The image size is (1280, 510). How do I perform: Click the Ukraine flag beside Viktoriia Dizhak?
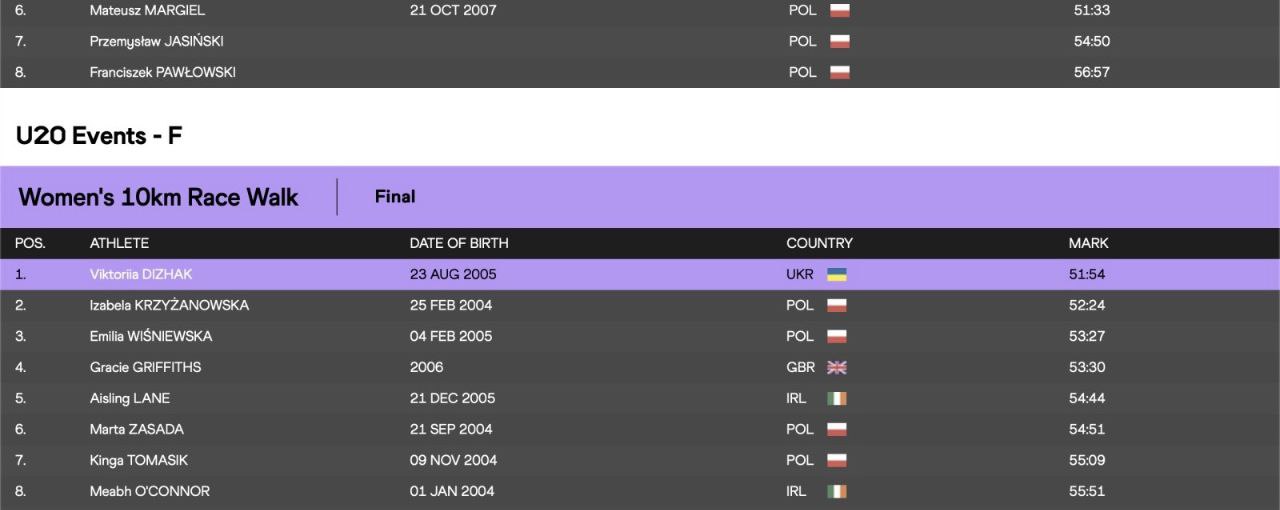(x=837, y=274)
